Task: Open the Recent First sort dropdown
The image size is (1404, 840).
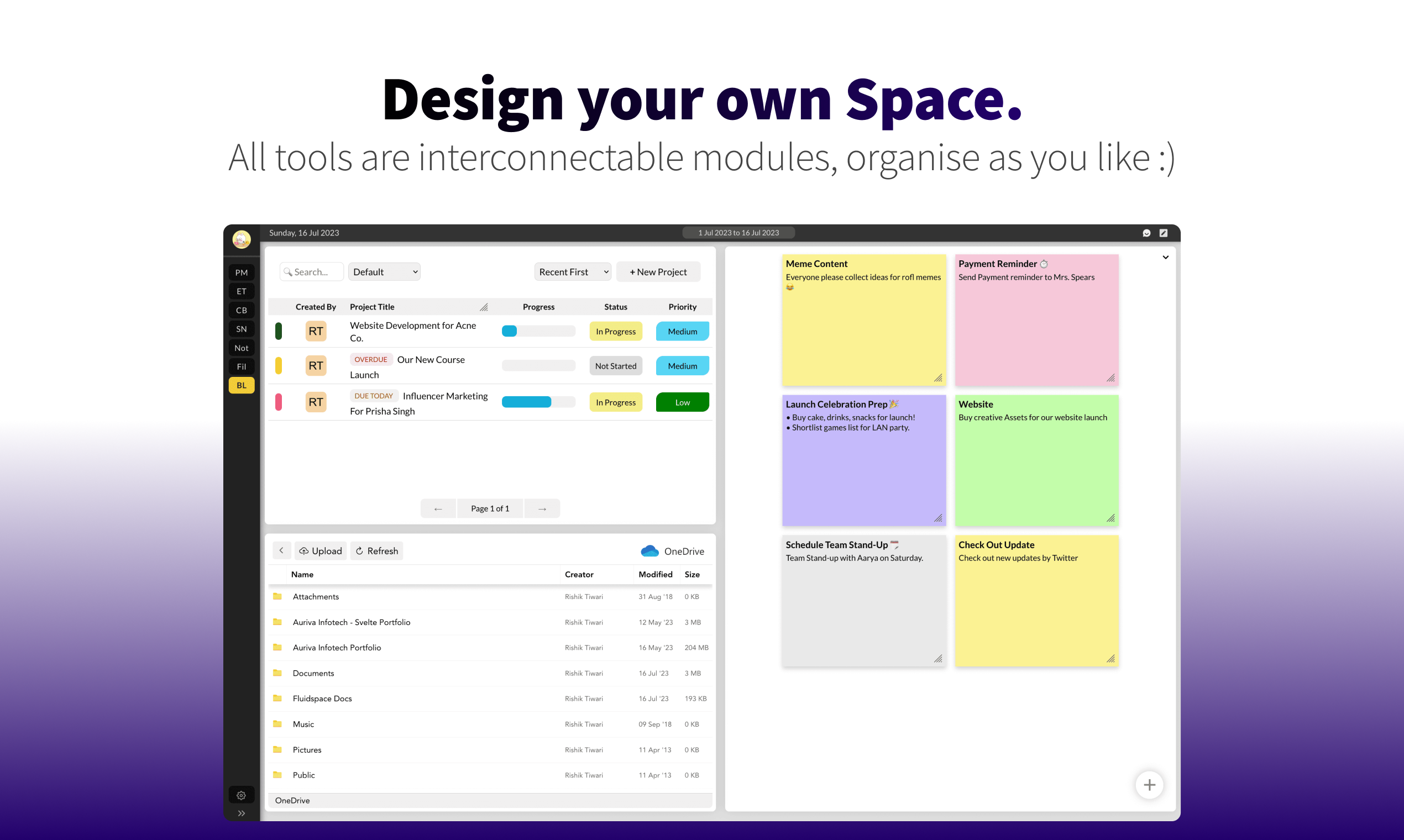Action: click(572, 272)
